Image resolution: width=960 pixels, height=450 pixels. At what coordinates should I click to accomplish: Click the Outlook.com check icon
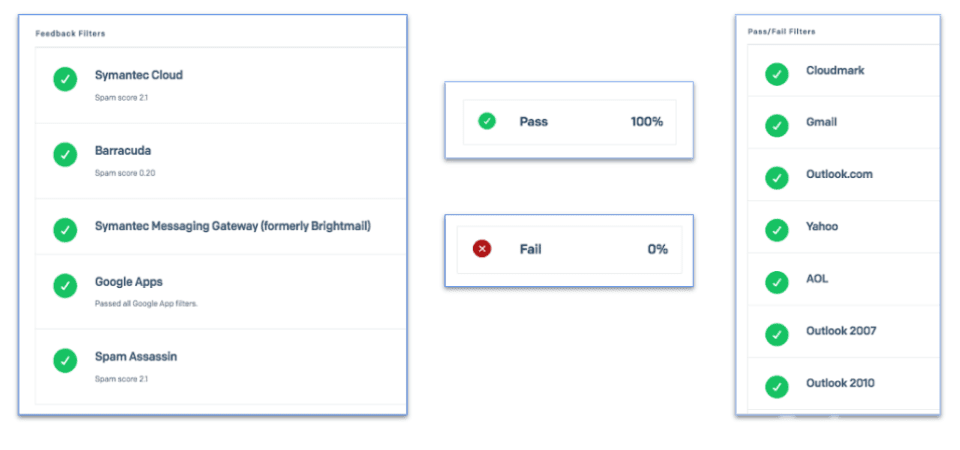(x=777, y=178)
